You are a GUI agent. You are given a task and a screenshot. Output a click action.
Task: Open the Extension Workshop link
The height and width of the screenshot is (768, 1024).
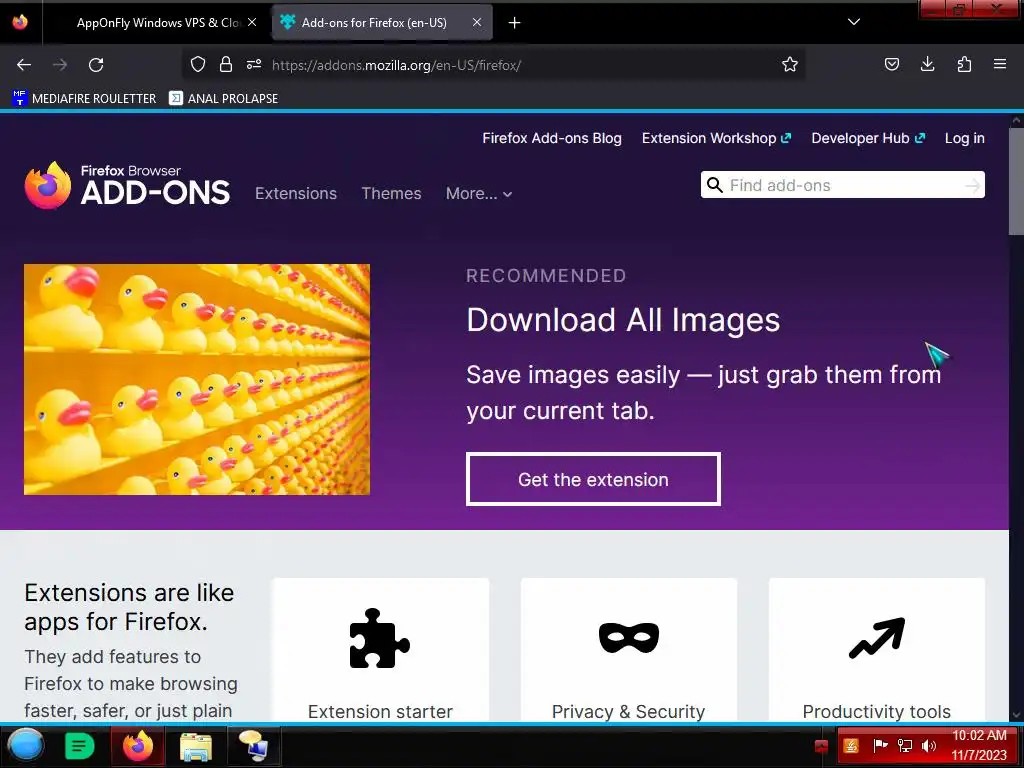click(x=716, y=138)
